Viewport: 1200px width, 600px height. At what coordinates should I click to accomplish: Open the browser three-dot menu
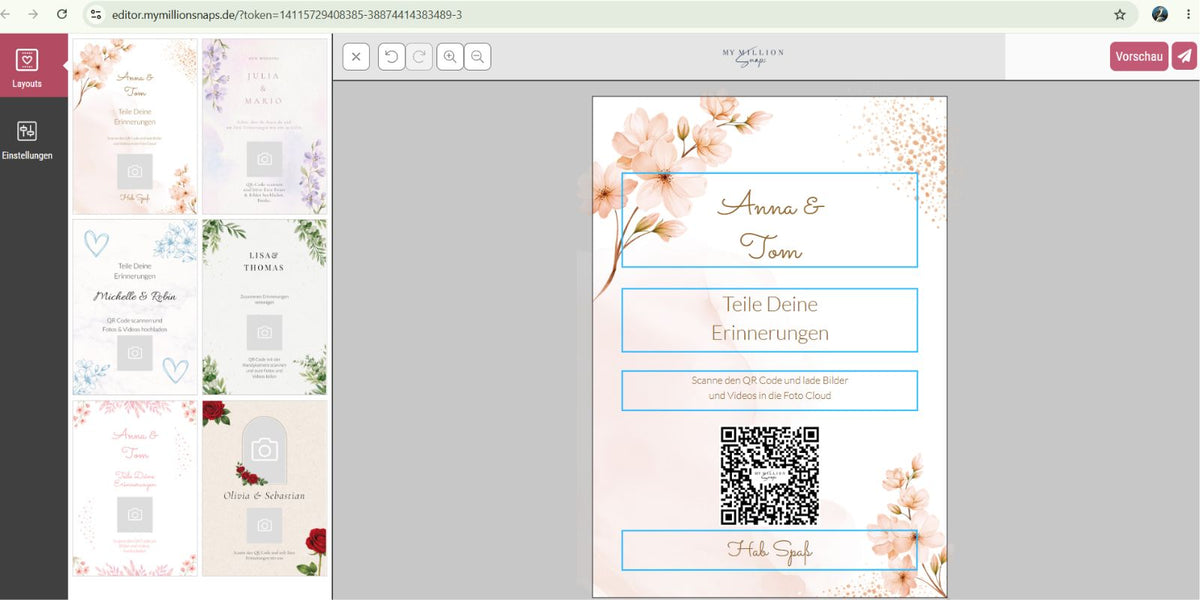(1187, 15)
